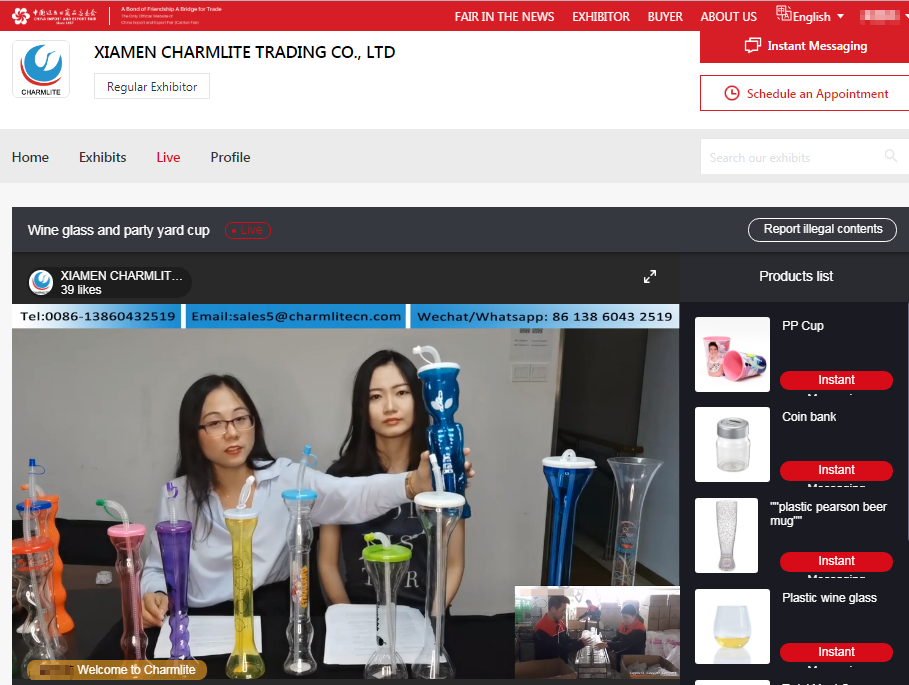The height and width of the screenshot is (685, 909).
Task: Expand the live video to fullscreen
Action: click(649, 277)
